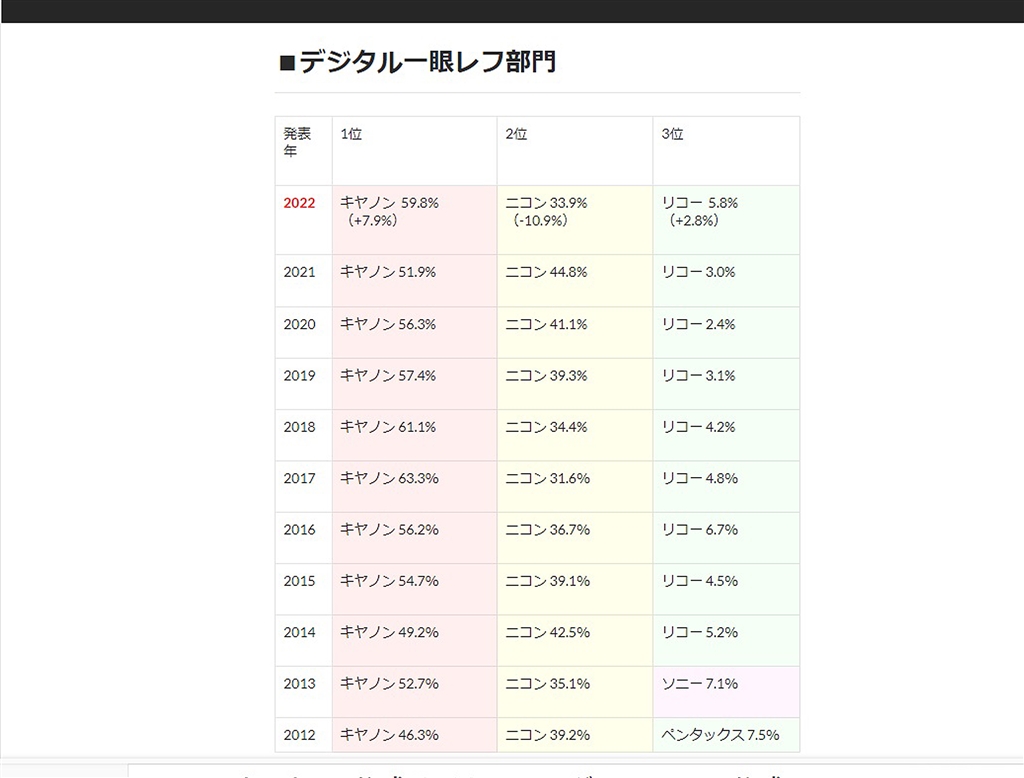The image size is (1024, 778).
Task: Select the 2015 year cell
Action: [x=299, y=581]
